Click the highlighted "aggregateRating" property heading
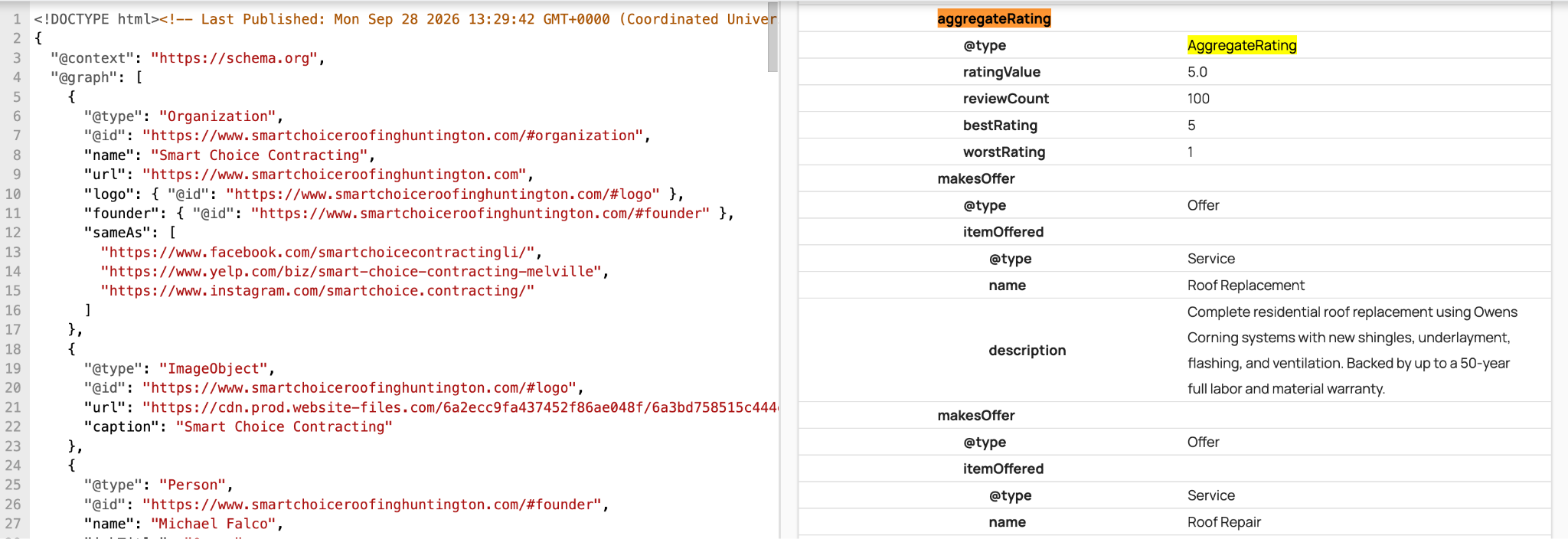 994,18
